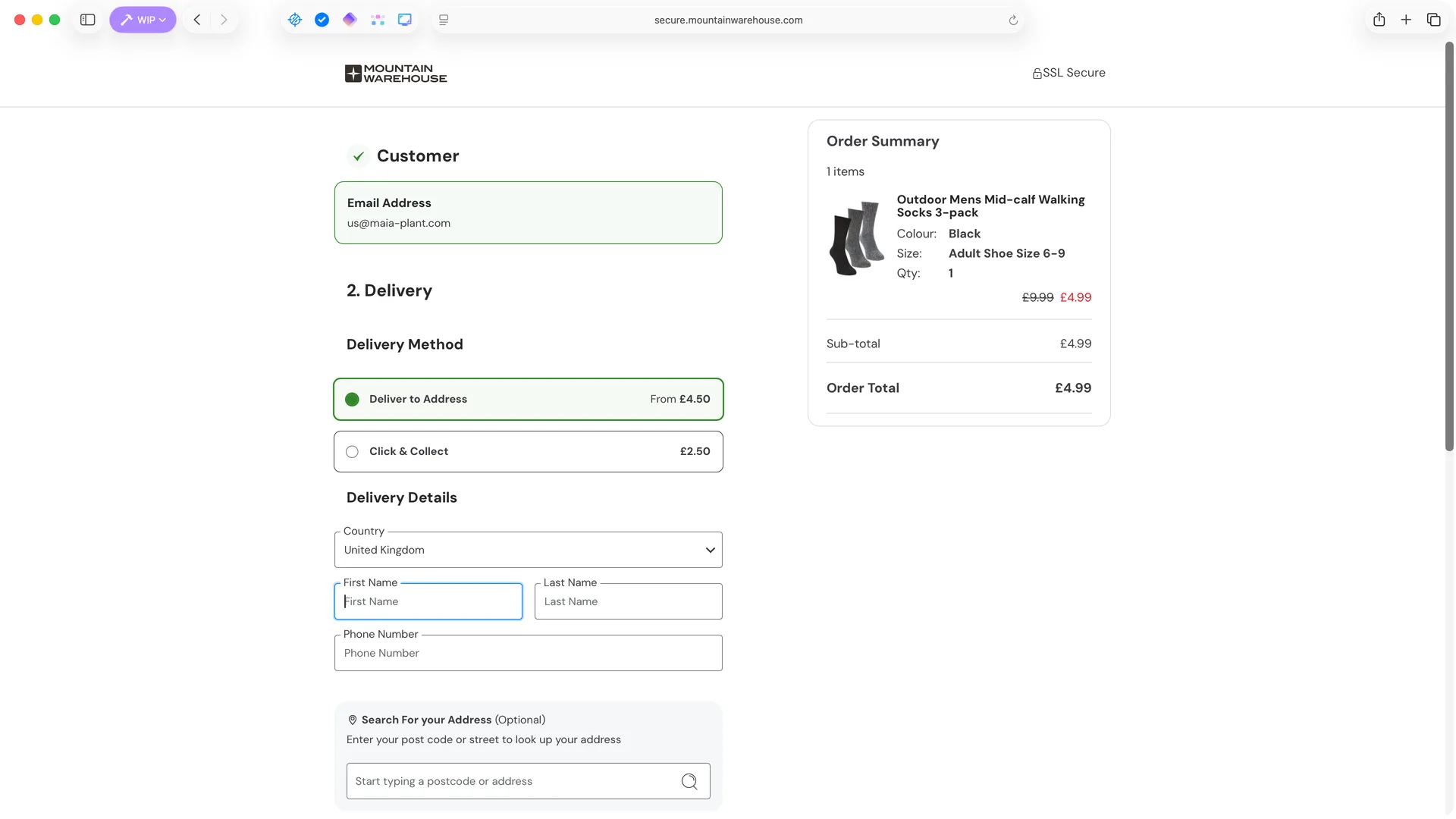
Task: Go back to the previous page
Action: point(197,20)
